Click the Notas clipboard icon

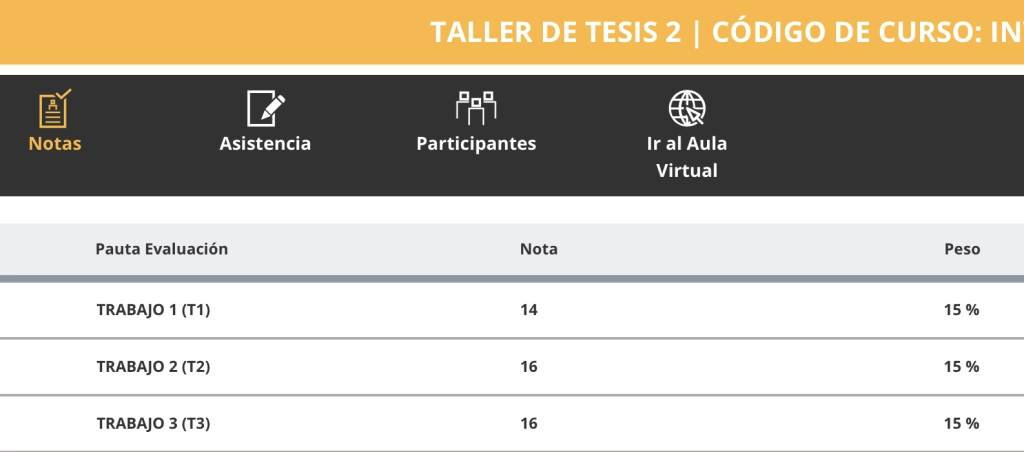[55, 107]
